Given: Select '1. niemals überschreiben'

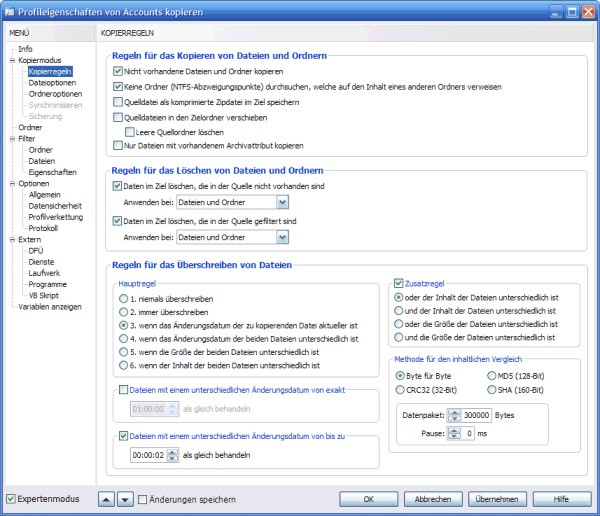Looking at the screenshot, I should tap(123, 299).
